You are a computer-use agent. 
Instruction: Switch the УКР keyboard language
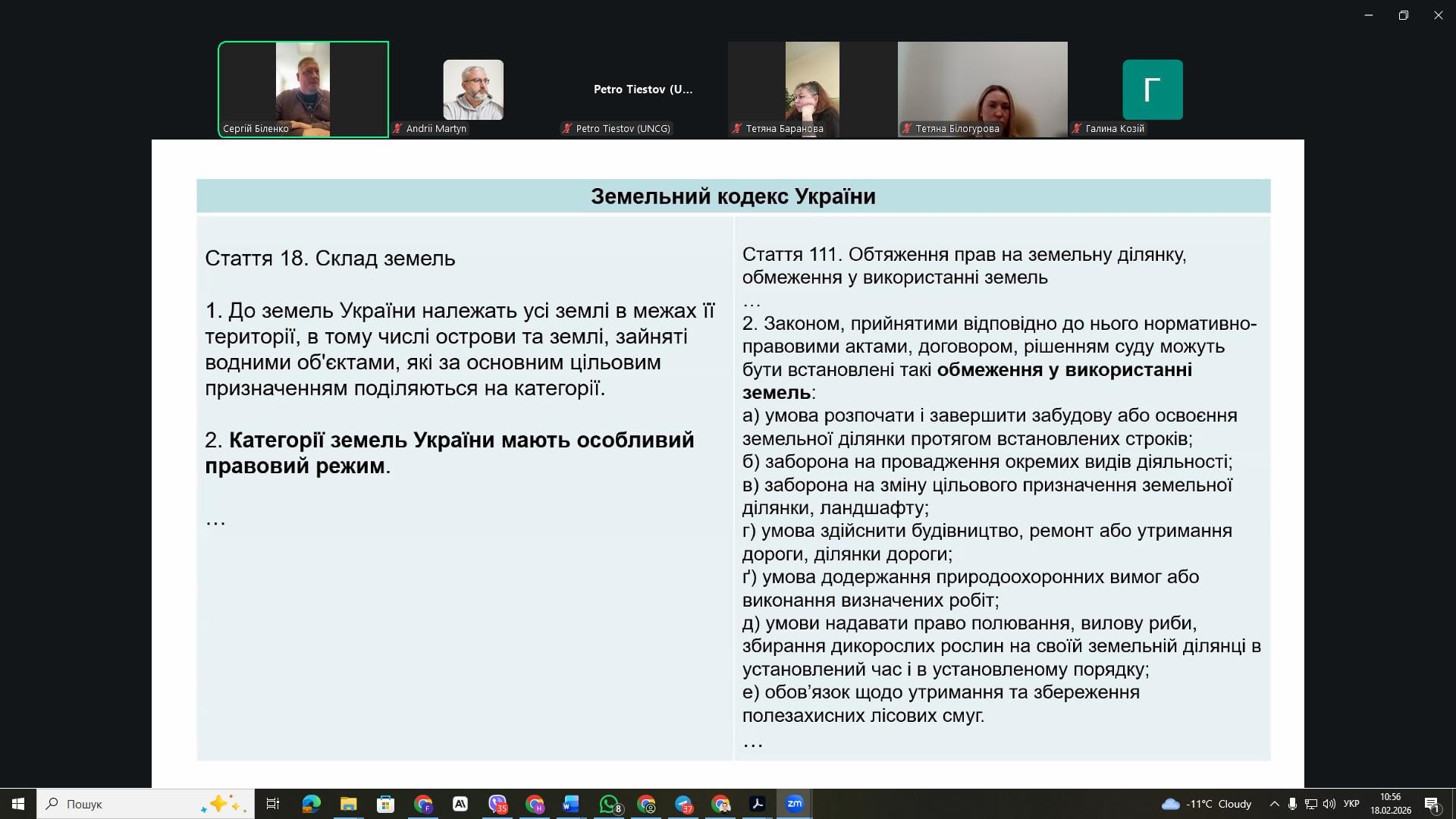coord(1351,804)
